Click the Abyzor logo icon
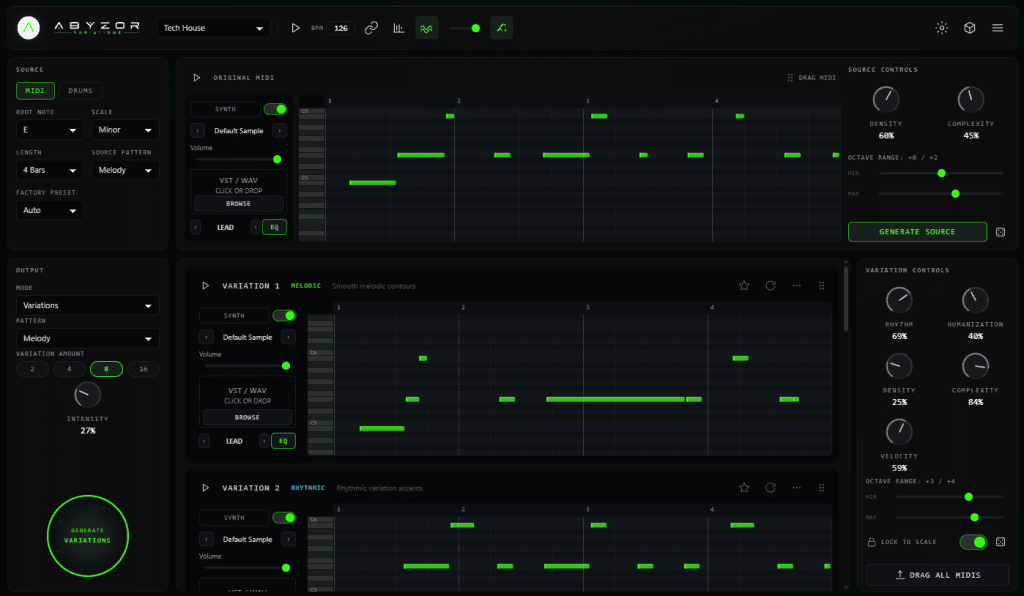 coord(28,27)
